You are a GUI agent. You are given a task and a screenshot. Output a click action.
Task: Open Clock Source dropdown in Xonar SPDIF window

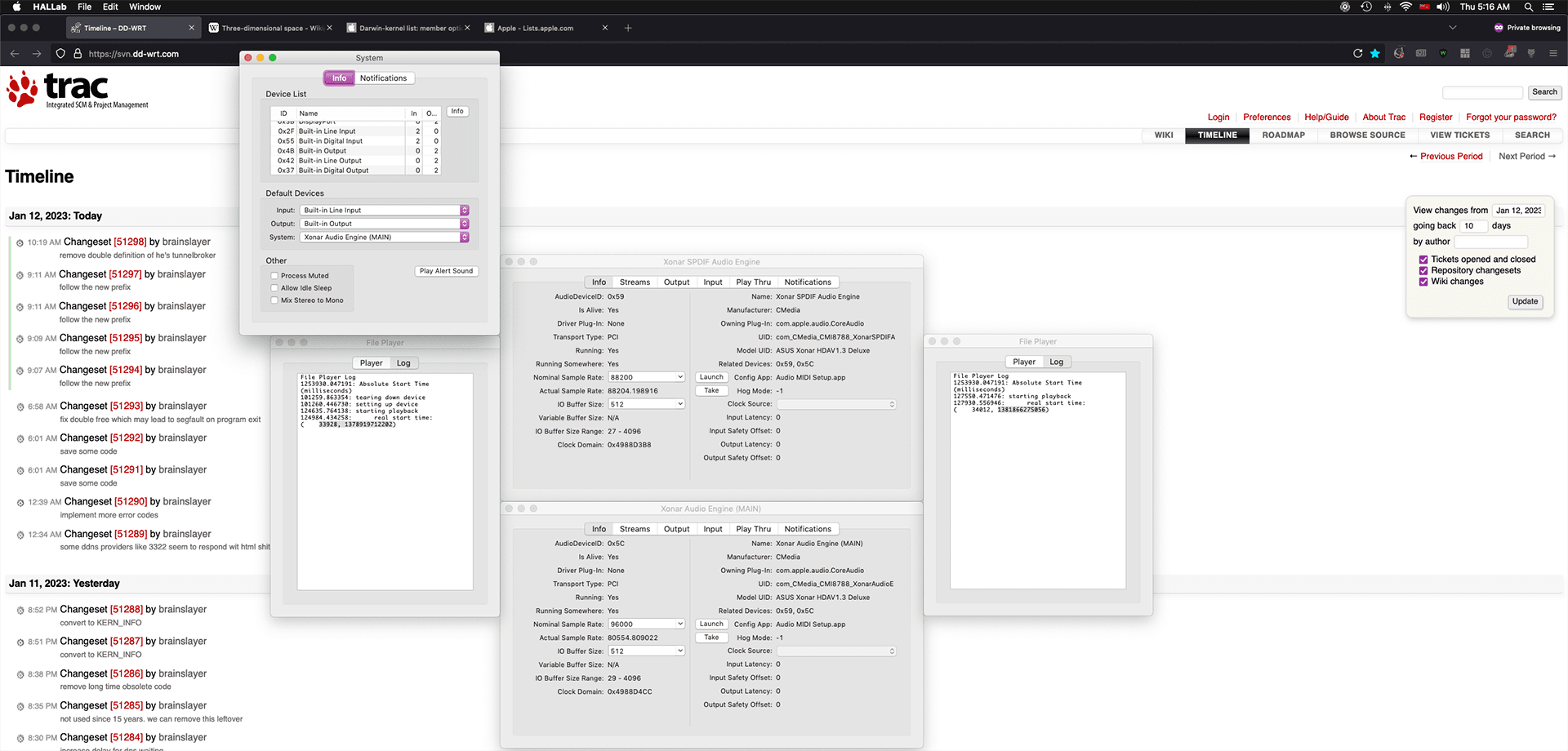(x=836, y=404)
